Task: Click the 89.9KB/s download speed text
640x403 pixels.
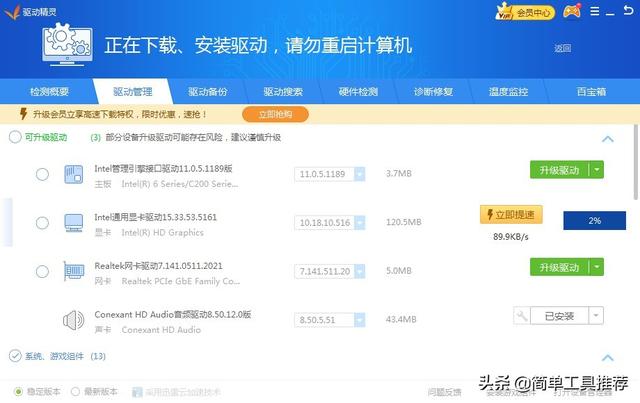Action: click(x=511, y=236)
